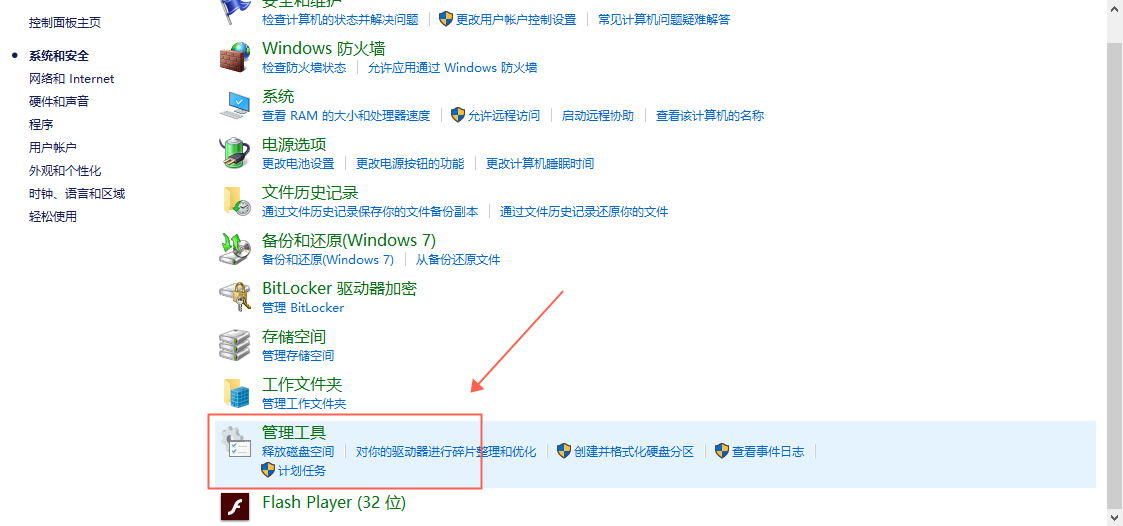This screenshot has height=526, width=1123.
Task: Open 管理 BitLocker link
Action: click(x=303, y=308)
